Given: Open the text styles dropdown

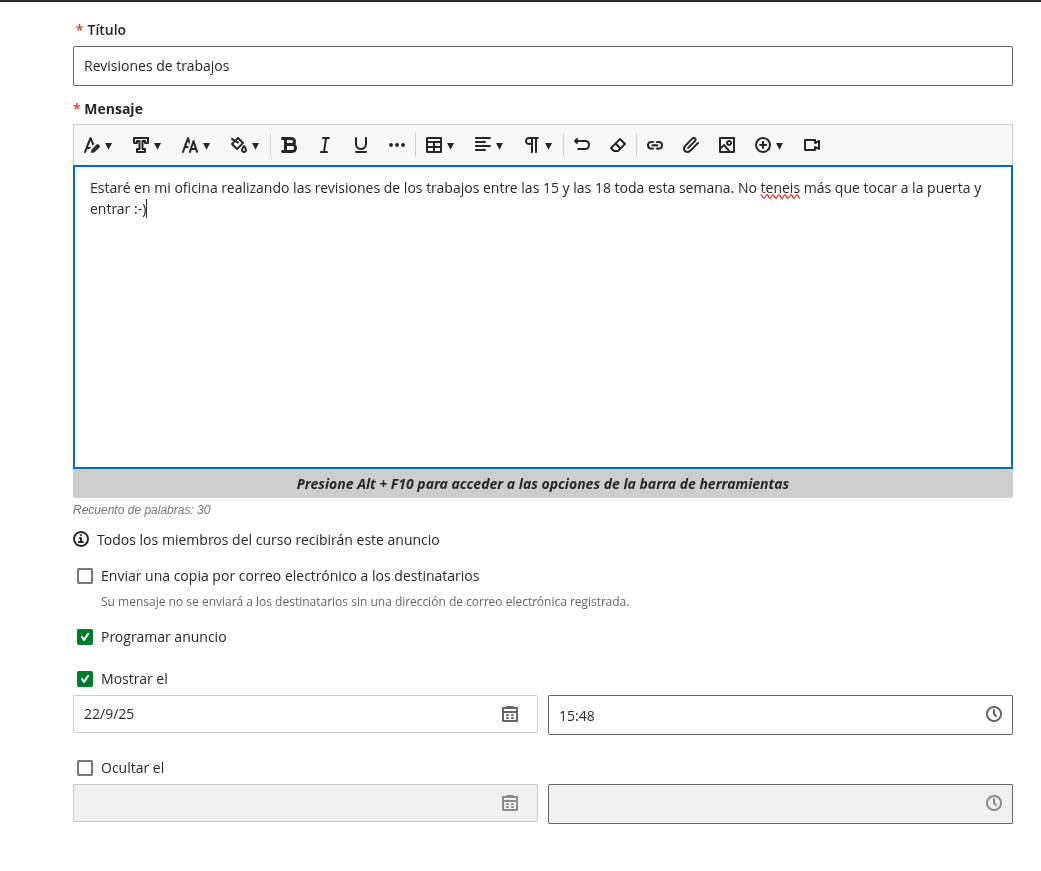Looking at the screenshot, I should pos(98,145).
